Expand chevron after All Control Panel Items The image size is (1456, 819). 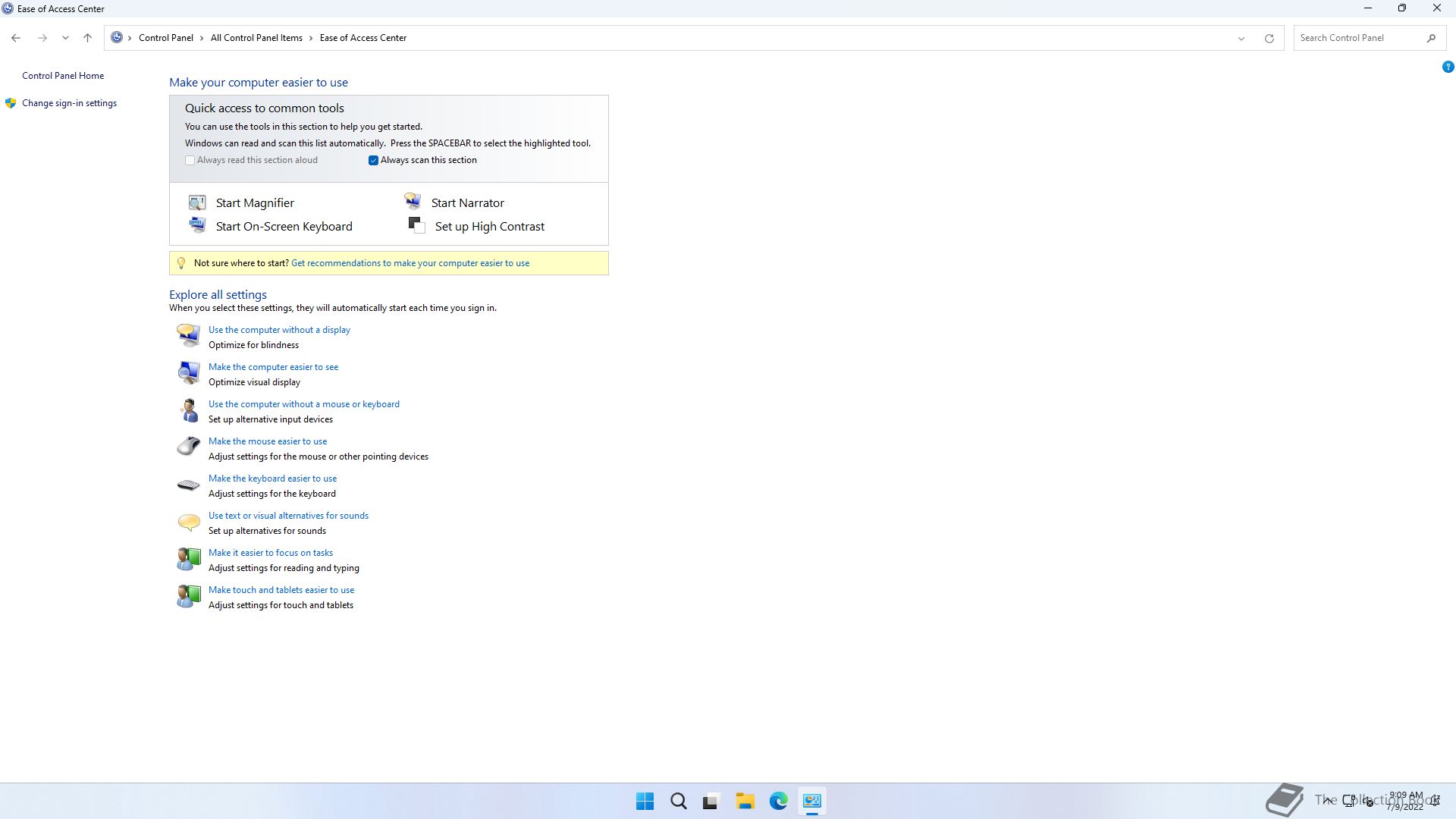311,38
